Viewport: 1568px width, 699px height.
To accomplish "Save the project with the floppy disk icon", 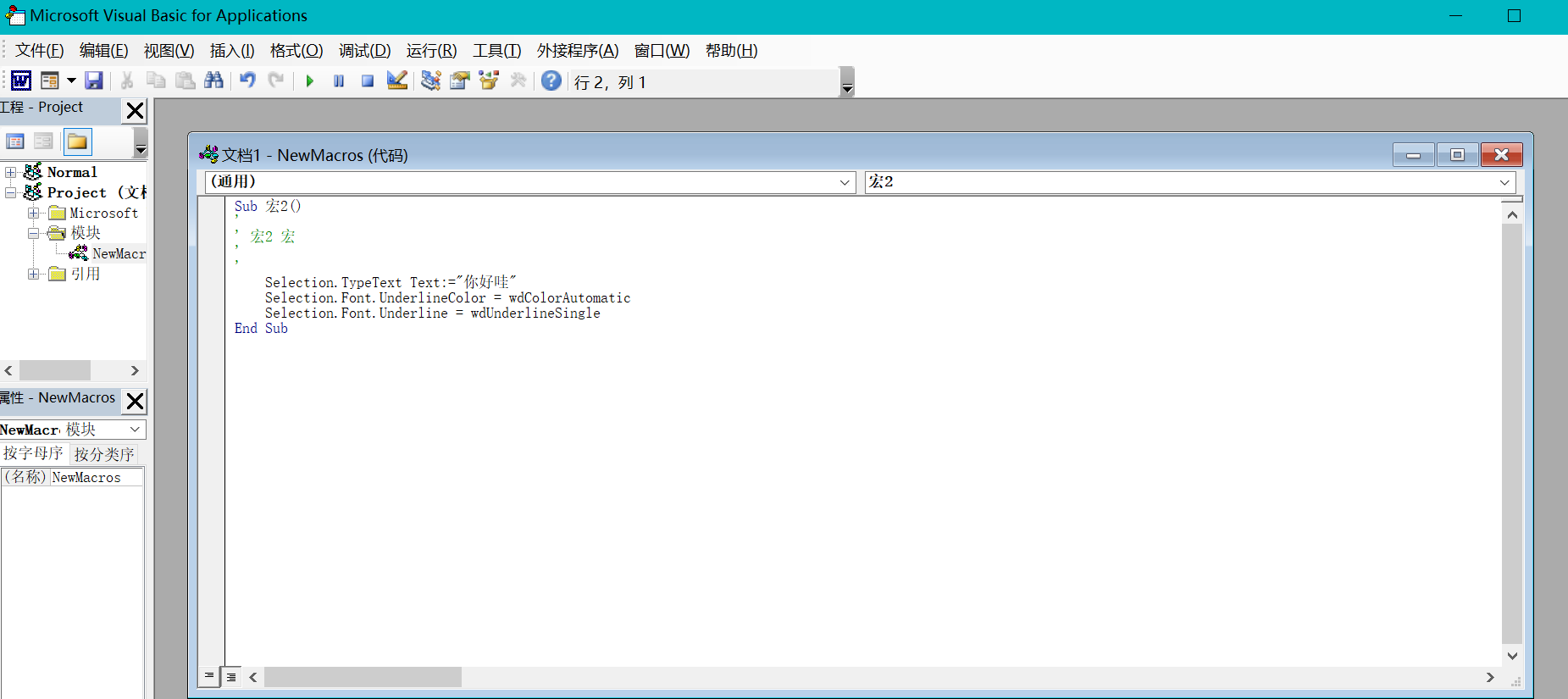I will tap(94, 80).
